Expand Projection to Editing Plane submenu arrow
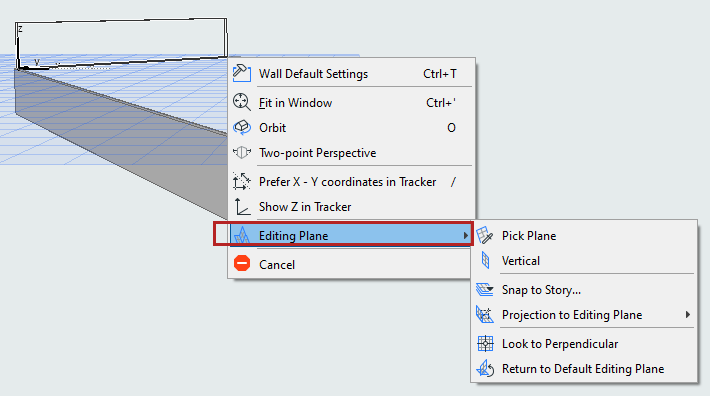The width and height of the screenshot is (710, 396). pos(688,315)
